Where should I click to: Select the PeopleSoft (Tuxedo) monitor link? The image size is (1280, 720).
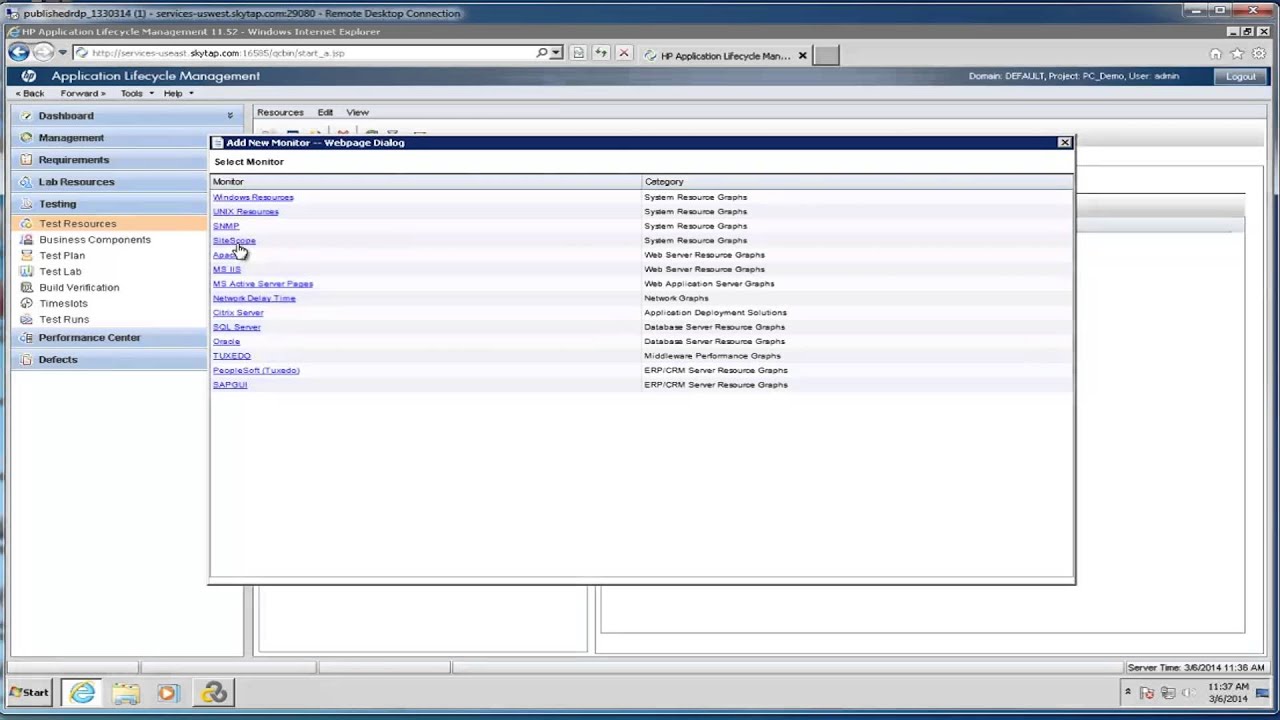256,371
